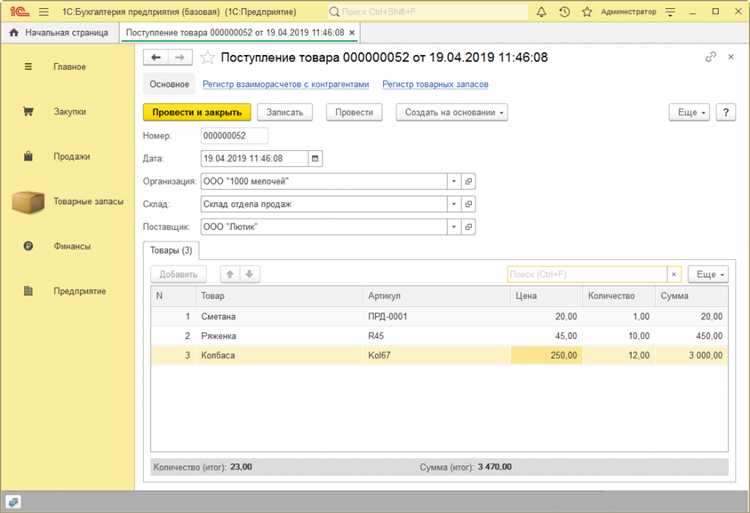Click the 3 000,00 sum cell
Screen dimensions: 750x513
pos(692,355)
